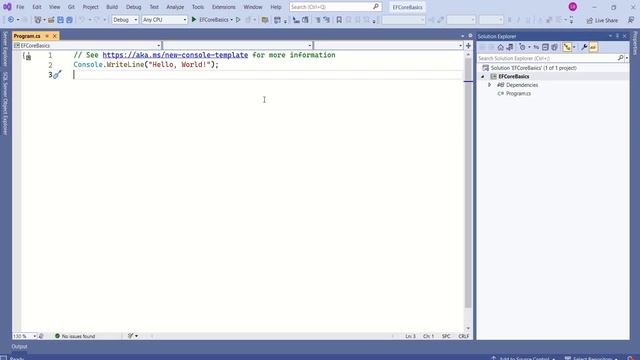The image size is (640, 360).
Task: Click the magnifier icon in top search box
Action: [376, 7]
